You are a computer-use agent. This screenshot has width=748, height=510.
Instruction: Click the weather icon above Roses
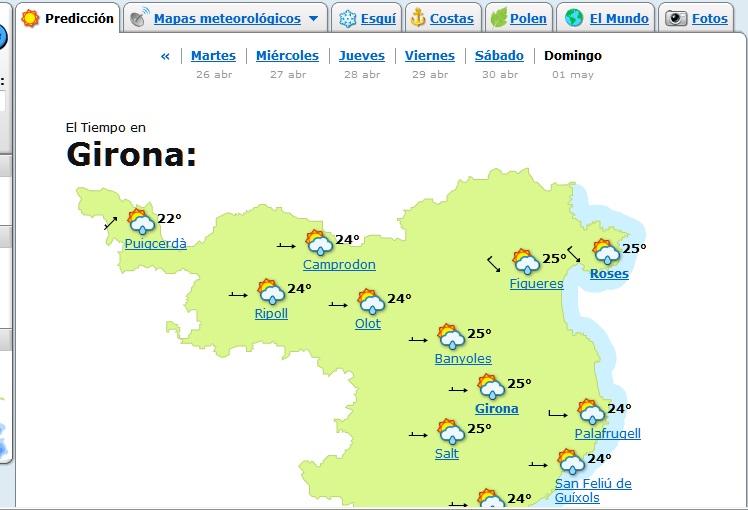click(x=605, y=251)
